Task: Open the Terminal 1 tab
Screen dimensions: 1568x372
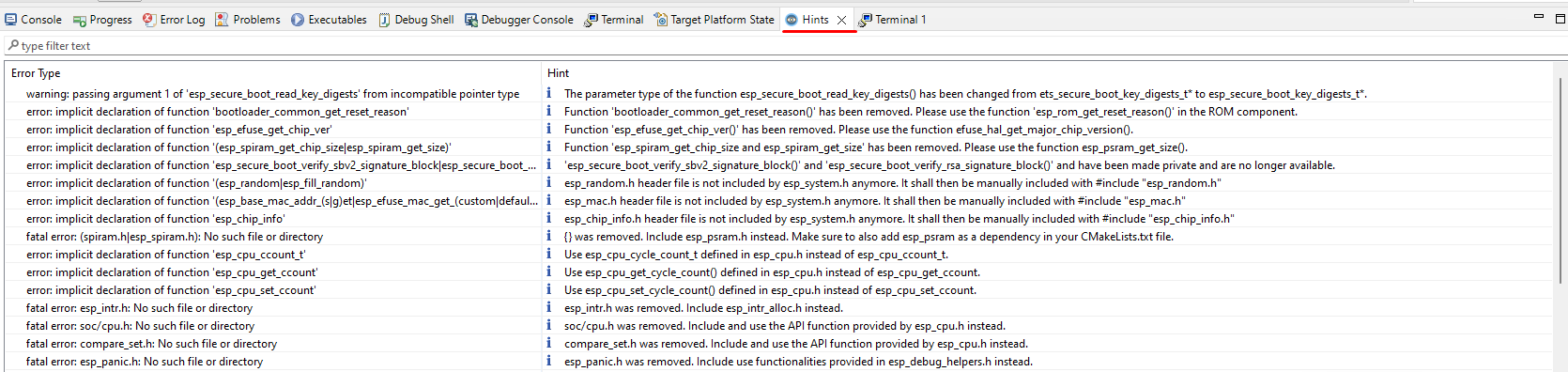Action: coord(892,20)
